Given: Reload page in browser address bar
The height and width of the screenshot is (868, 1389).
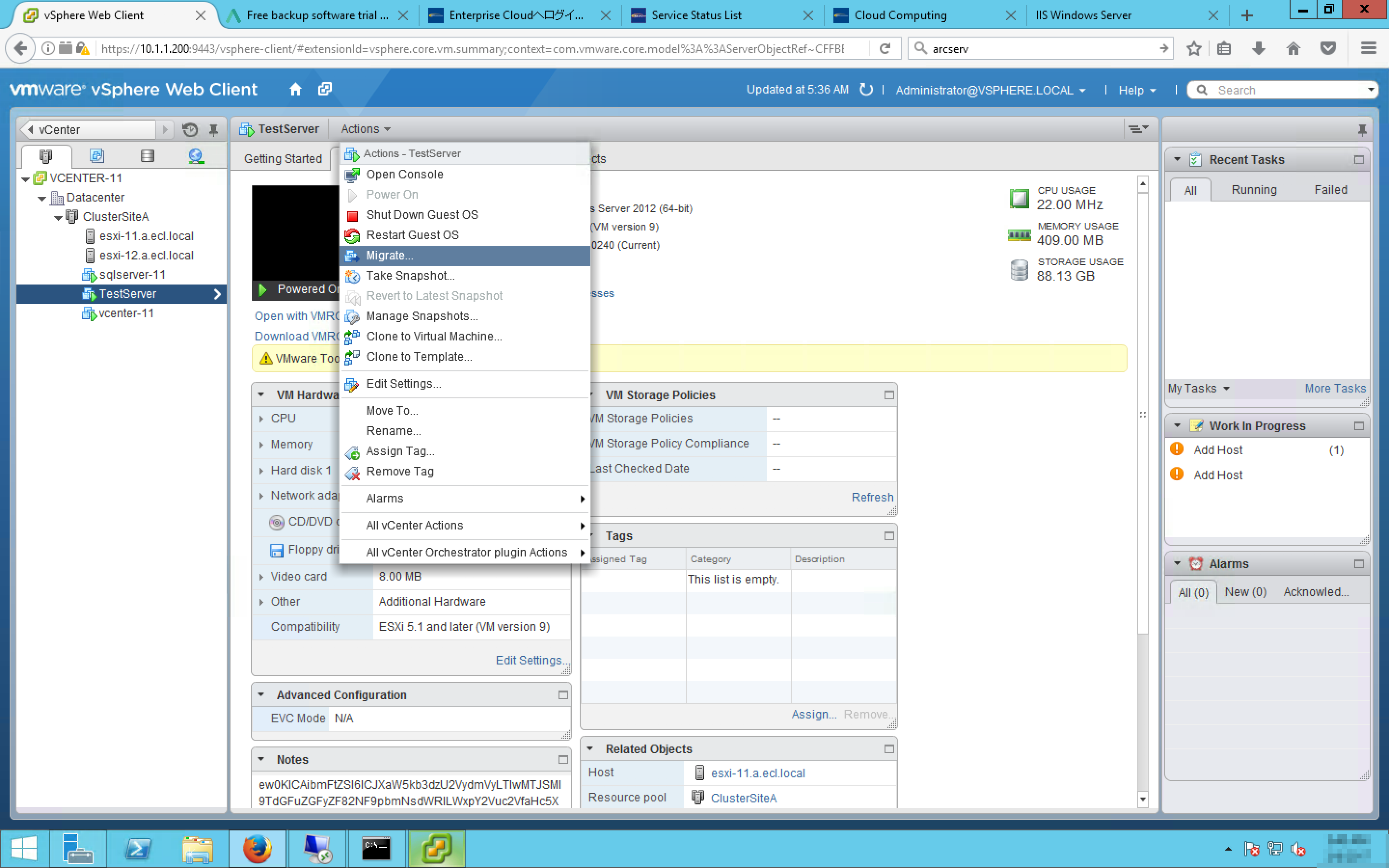Looking at the screenshot, I should pyautogui.click(x=885, y=49).
